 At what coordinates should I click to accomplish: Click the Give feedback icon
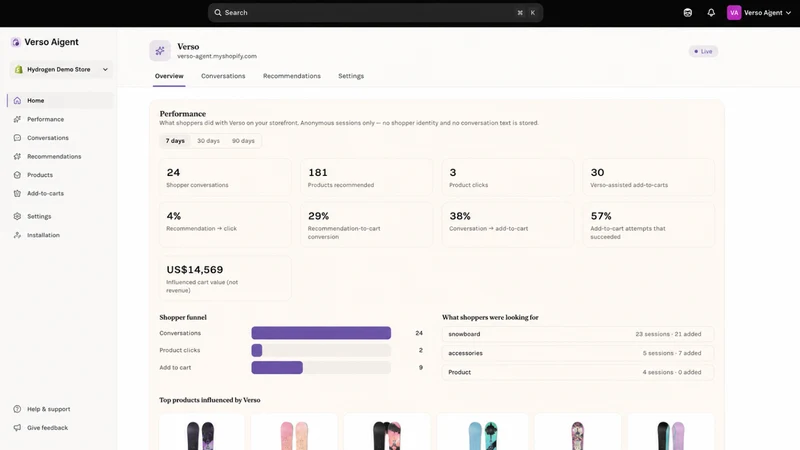pyautogui.click(x=17, y=428)
